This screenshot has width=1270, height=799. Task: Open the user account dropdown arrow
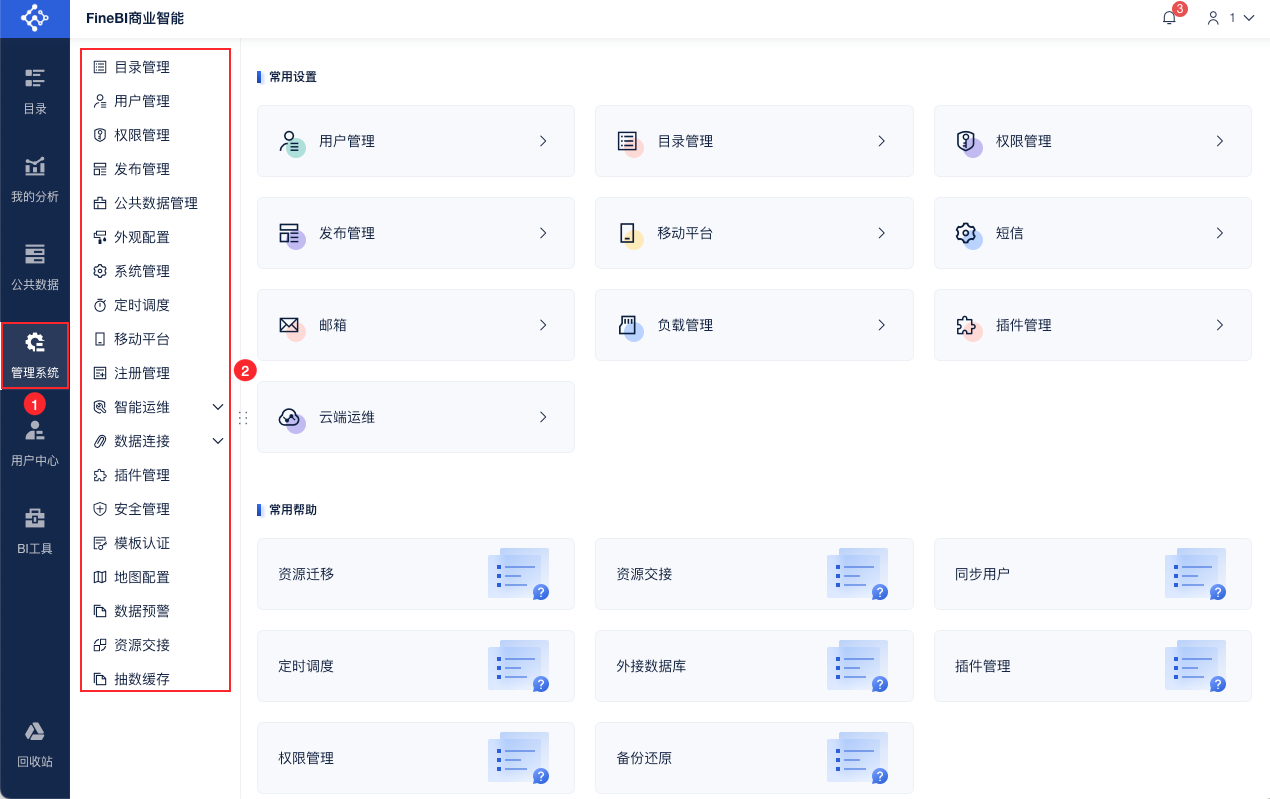tap(1248, 18)
